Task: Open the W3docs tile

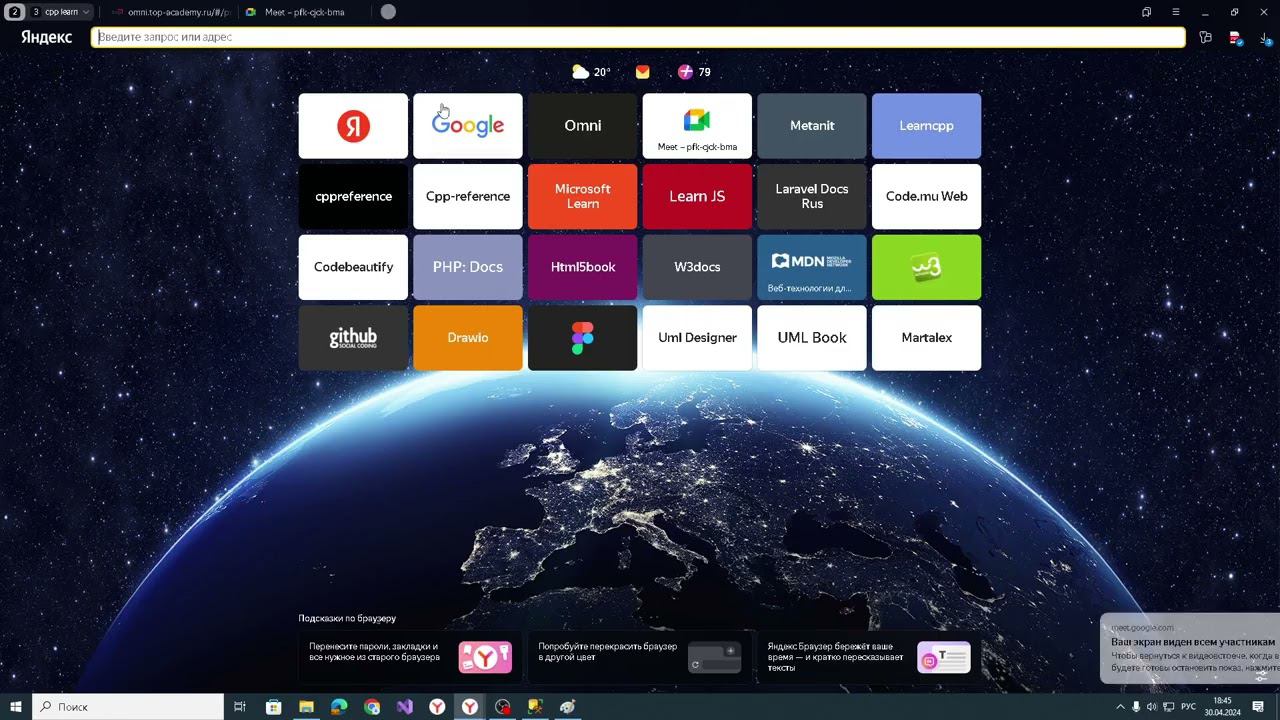Action: point(697,267)
